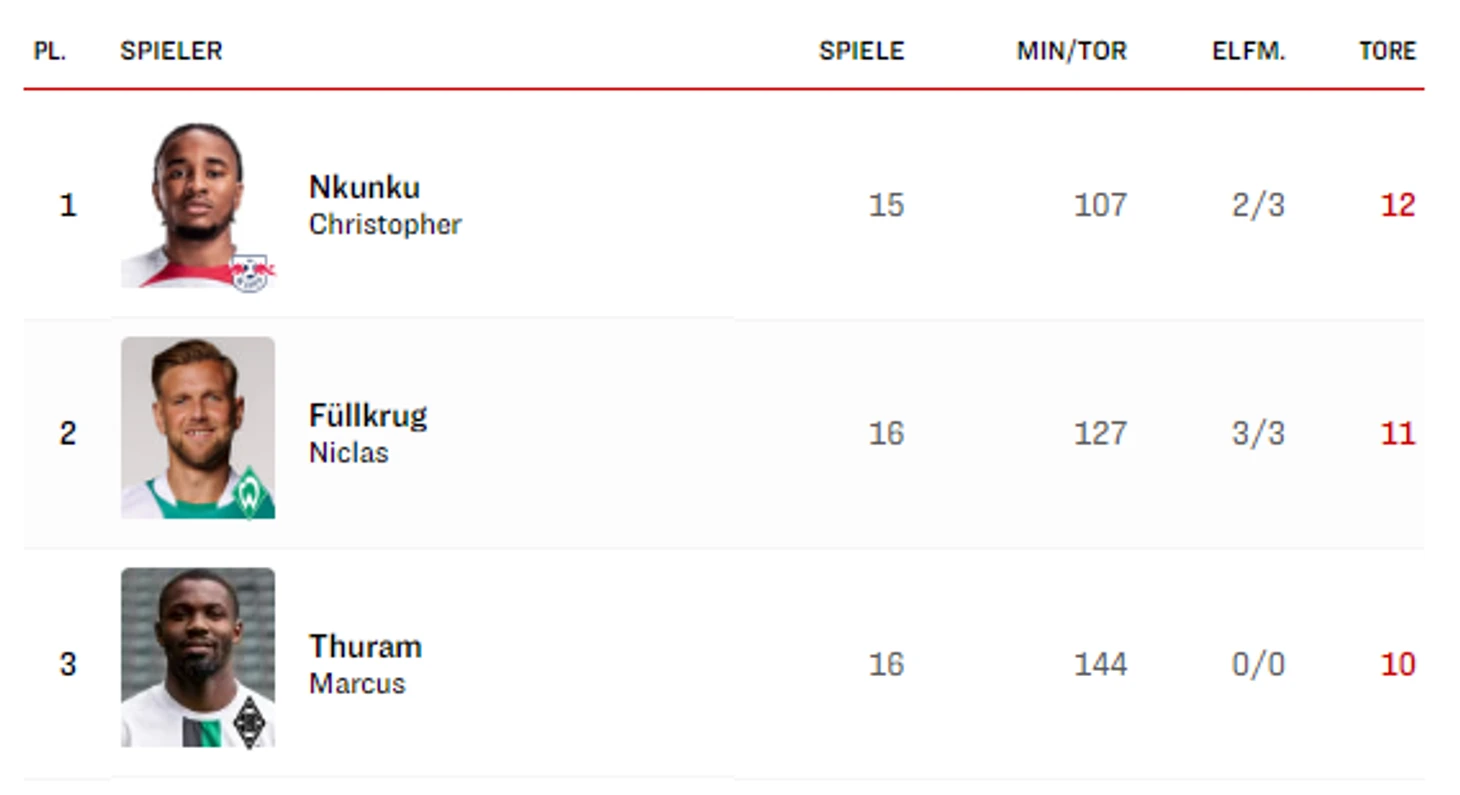Sort table by the ELFM. column header

pos(1248,51)
